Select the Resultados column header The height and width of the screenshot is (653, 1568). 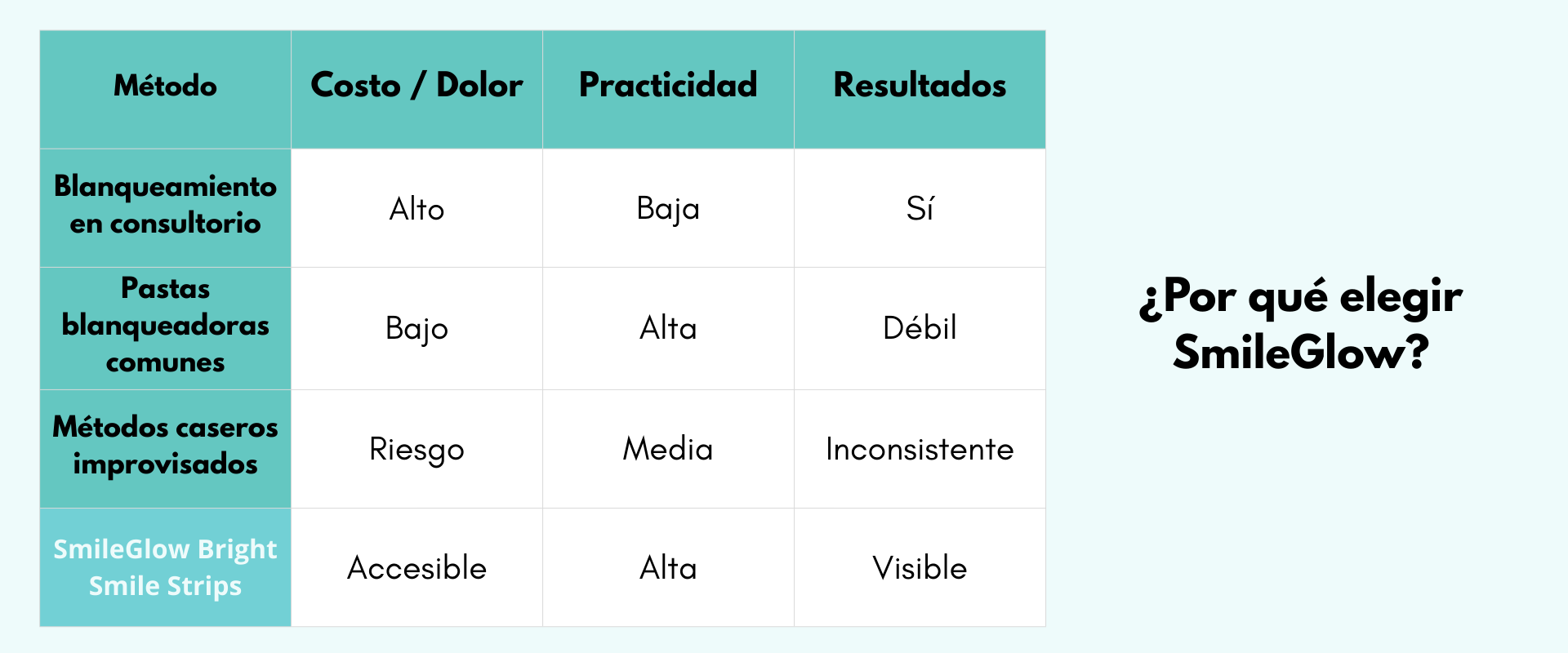pyautogui.click(x=920, y=86)
